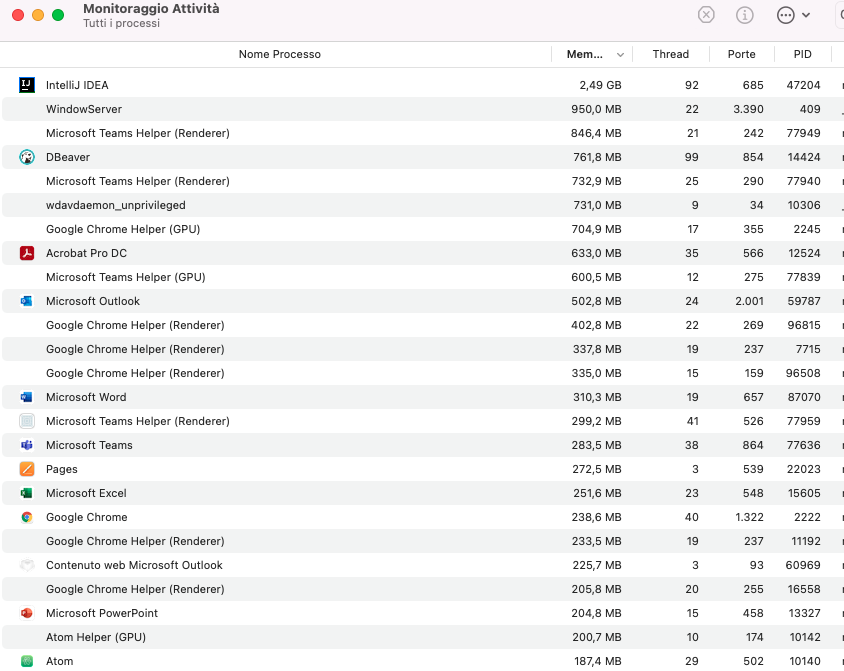Click the Atom app icon

pos(26,661)
